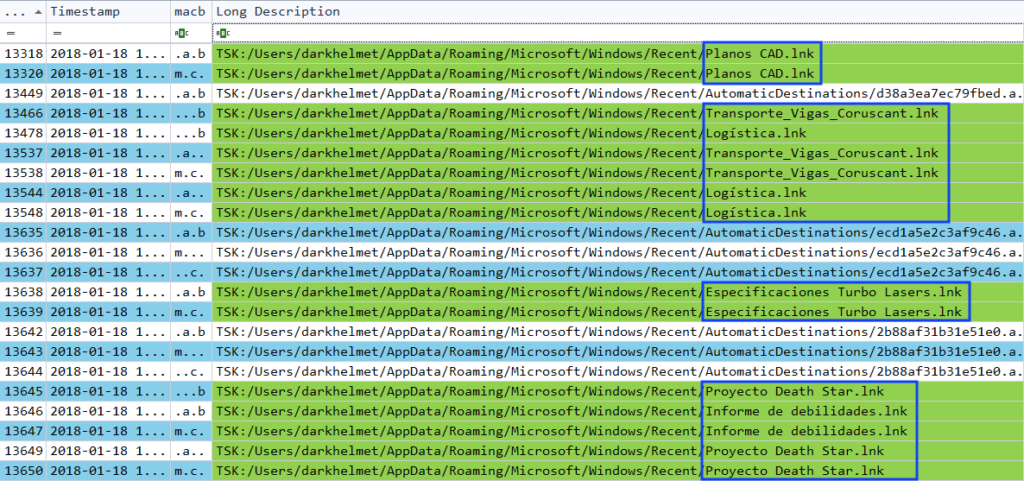Click the ABC filter icon under Long Description
The width and height of the screenshot is (1024, 481).
point(222,32)
